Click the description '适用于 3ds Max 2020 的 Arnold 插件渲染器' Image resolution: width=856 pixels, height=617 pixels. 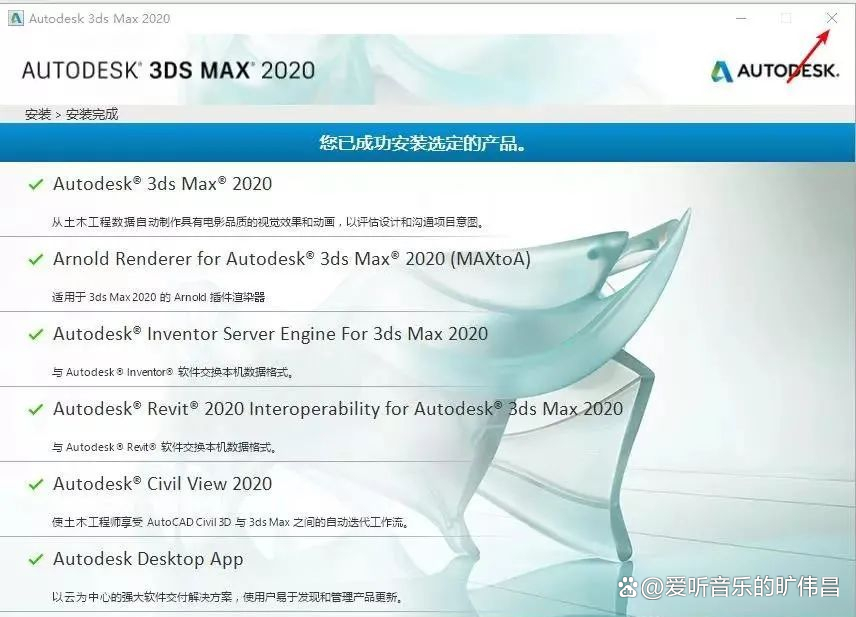click(x=158, y=297)
